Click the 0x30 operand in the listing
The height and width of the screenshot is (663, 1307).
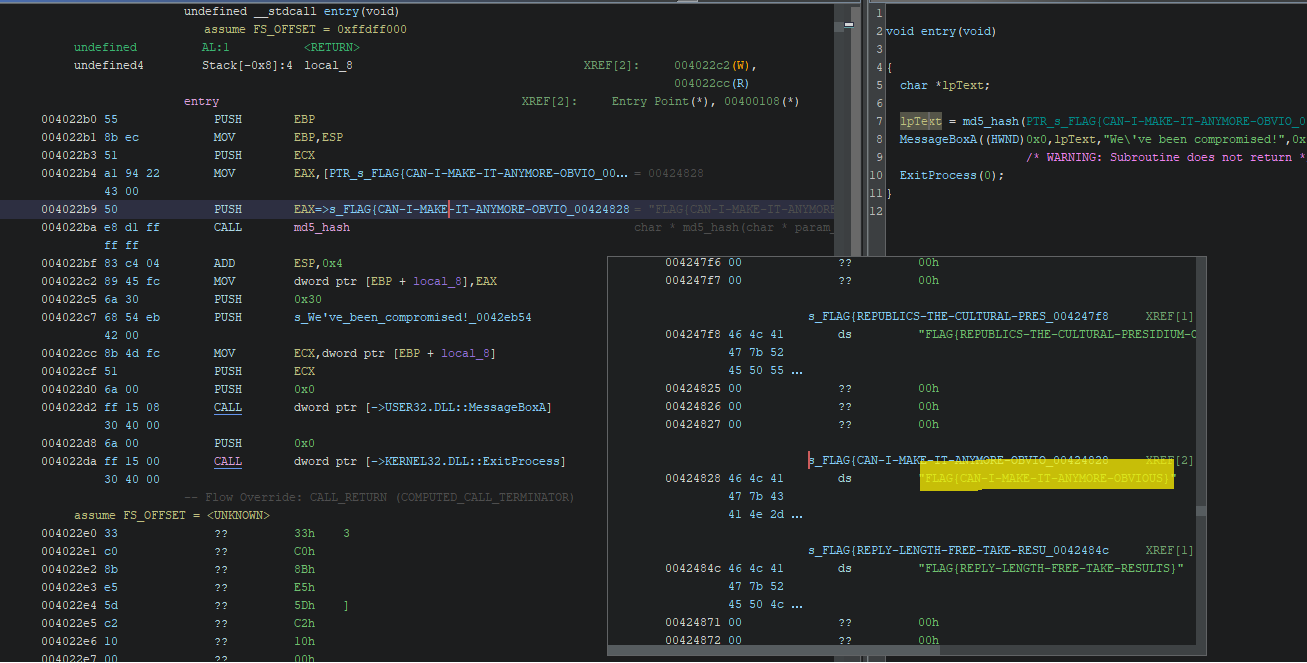pos(308,299)
